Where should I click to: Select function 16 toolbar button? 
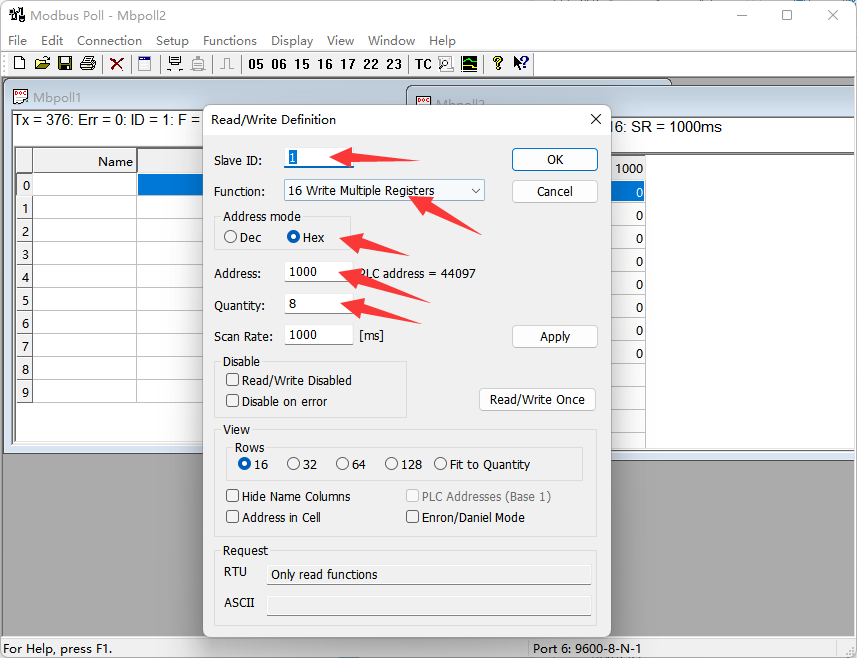pos(325,64)
